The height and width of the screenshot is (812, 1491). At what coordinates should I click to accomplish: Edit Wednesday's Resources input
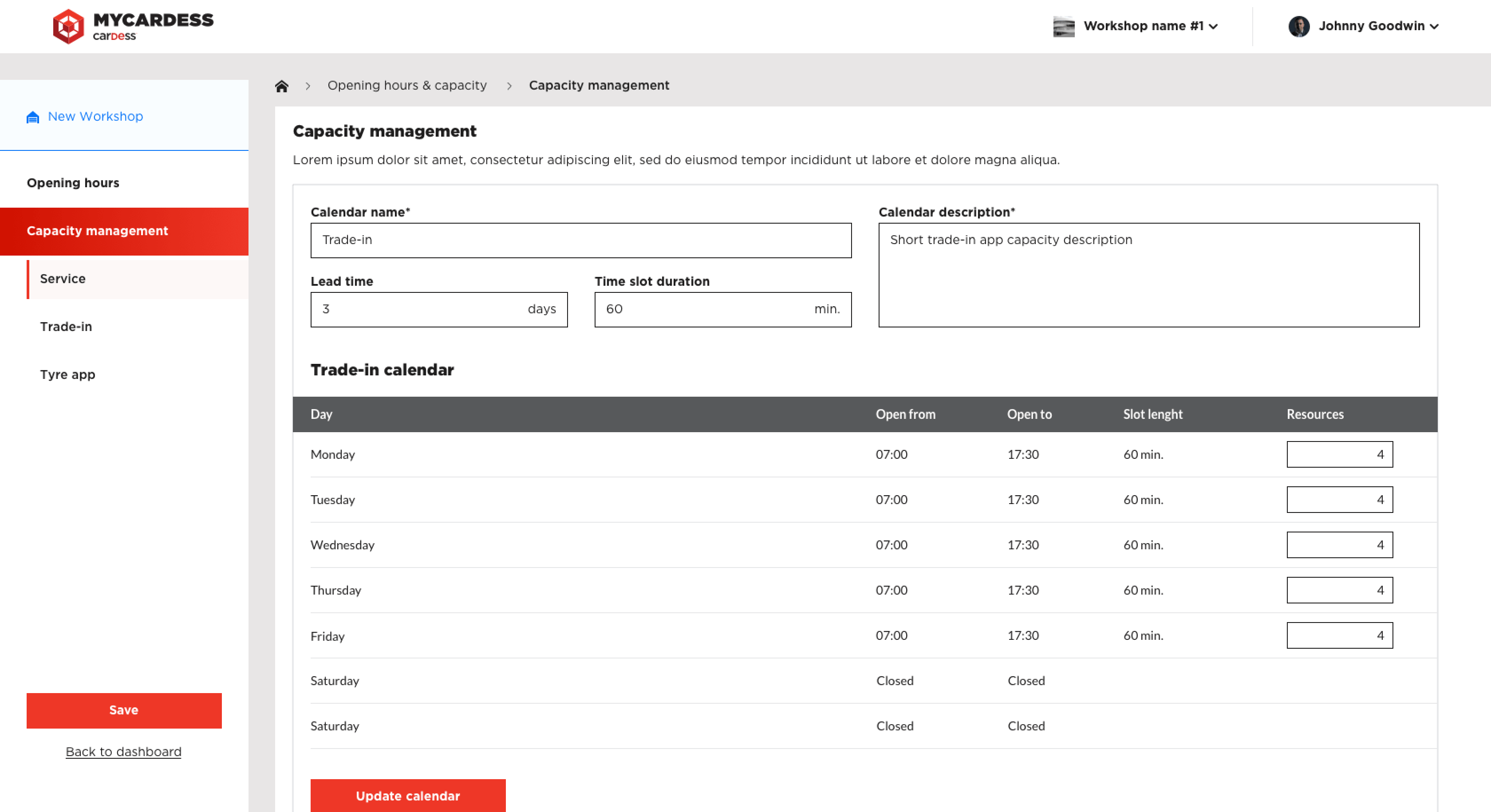1340,544
